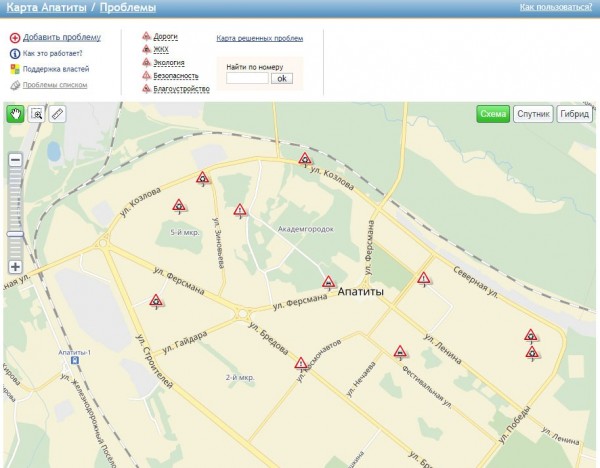Activate the zoom-to-area magnifier tool
Viewport: 600px width, 468px height.
point(36,114)
